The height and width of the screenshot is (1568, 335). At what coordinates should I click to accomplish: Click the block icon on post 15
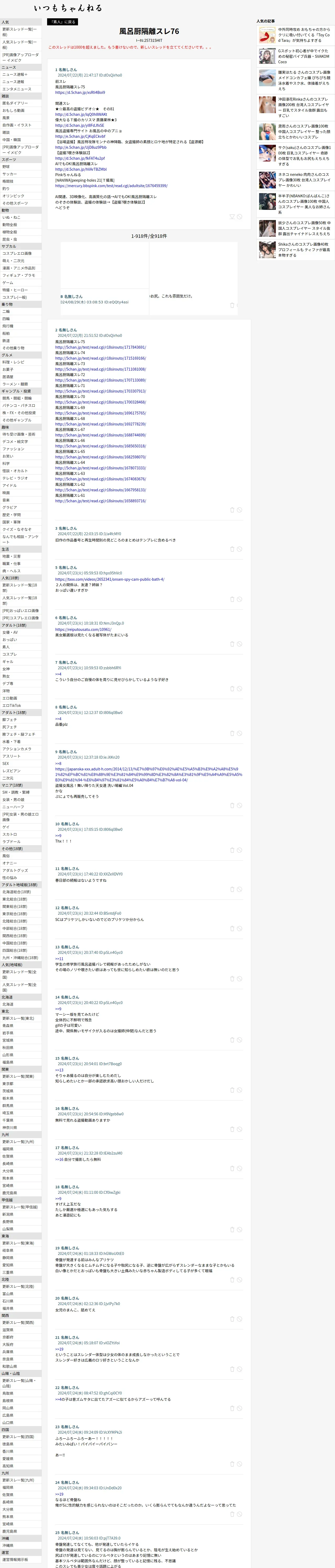click(239, 1090)
